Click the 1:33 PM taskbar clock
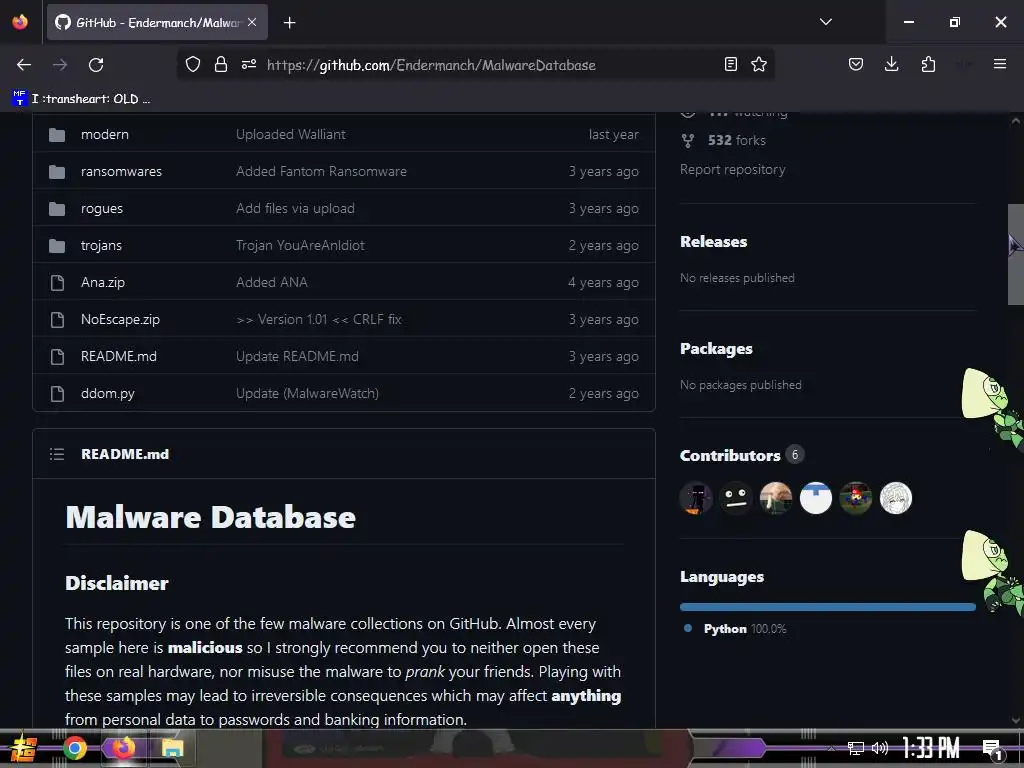This screenshot has height=768, width=1024. [931, 748]
